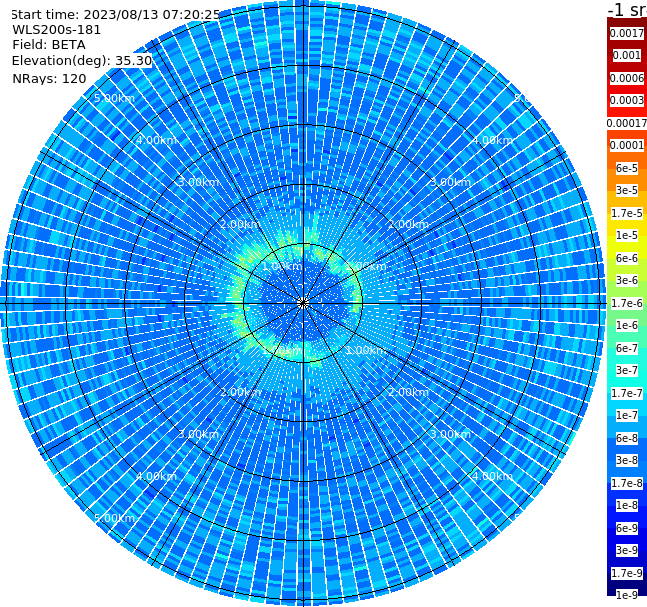Click the 6e-5 colorbar label
The image size is (647, 607).
point(627,168)
